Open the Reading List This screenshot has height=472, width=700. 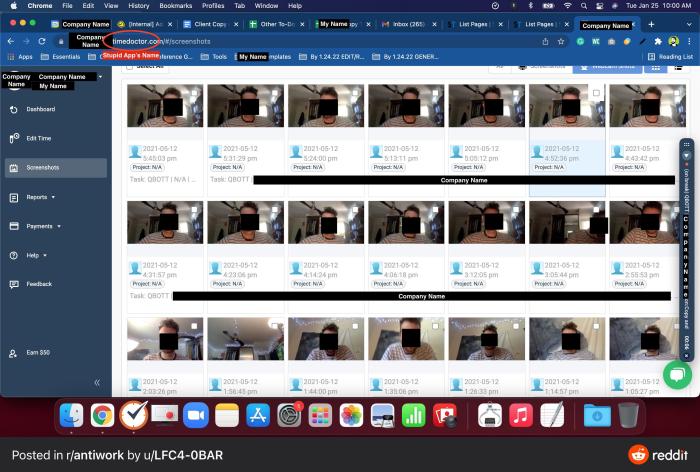click(x=670, y=57)
